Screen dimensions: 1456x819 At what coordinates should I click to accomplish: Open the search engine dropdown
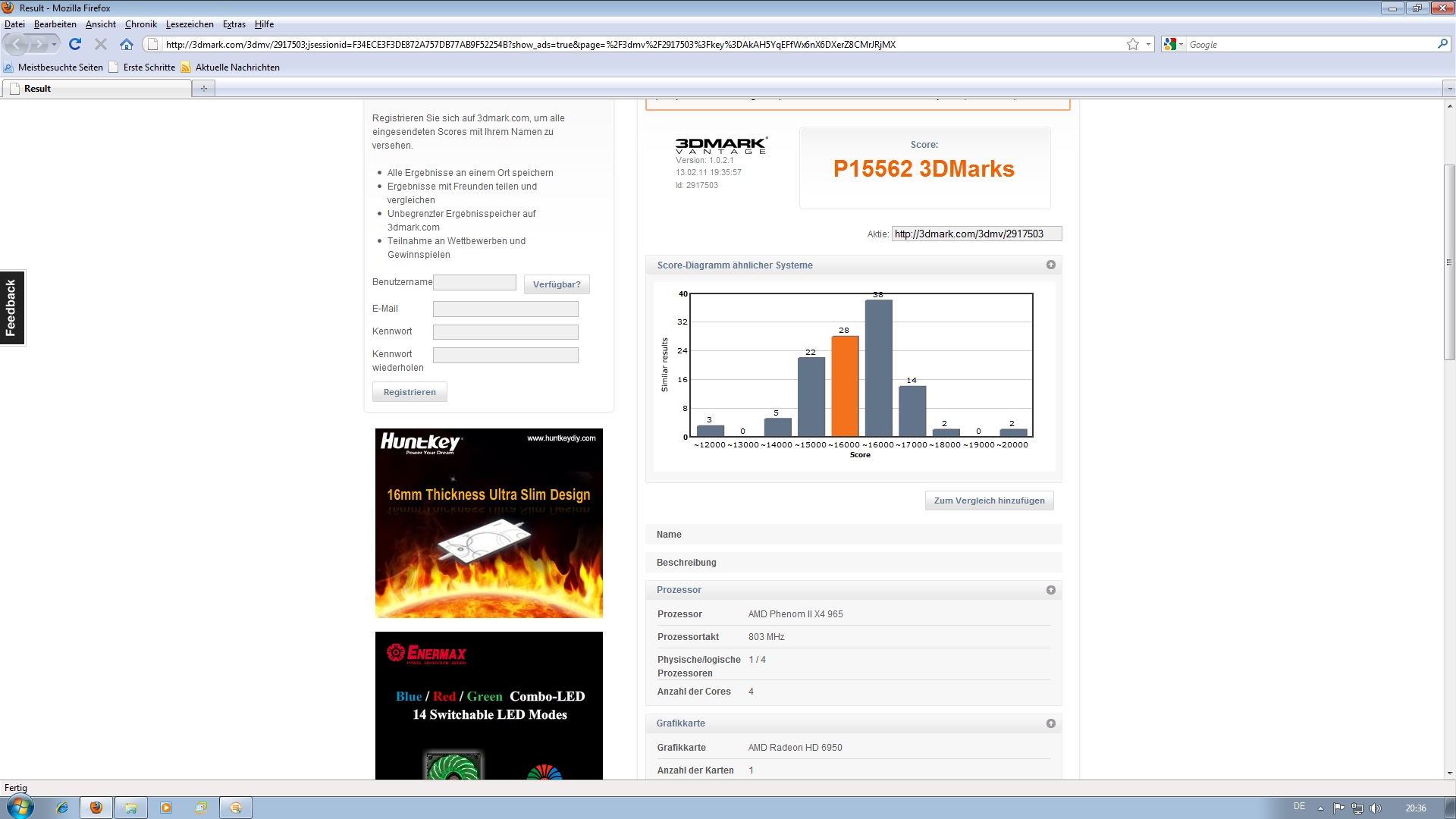(1174, 44)
